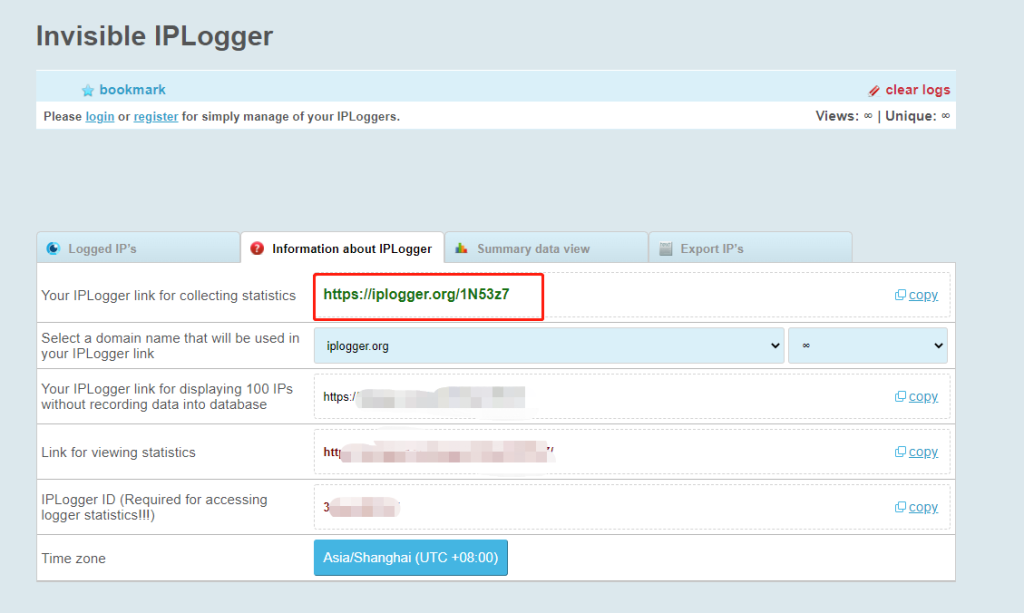Follow the register link
This screenshot has height=613, width=1024.
pyautogui.click(x=155, y=116)
